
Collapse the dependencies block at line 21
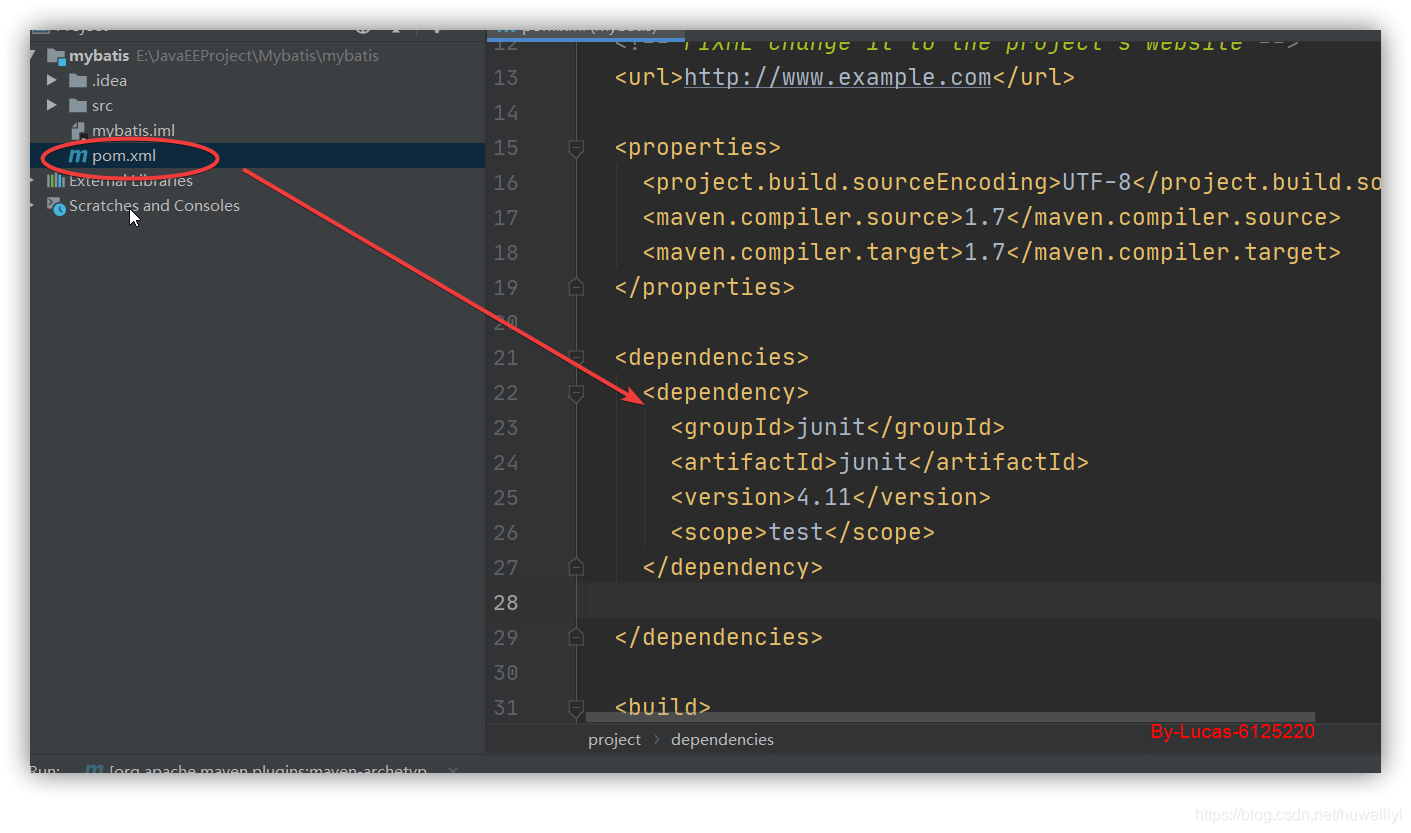(576, 358)
